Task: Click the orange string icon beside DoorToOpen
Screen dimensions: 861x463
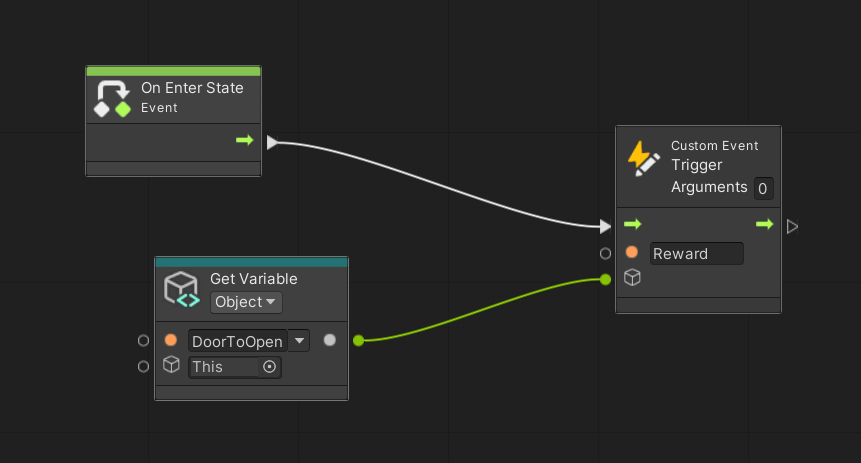Action: pos(171,341)
